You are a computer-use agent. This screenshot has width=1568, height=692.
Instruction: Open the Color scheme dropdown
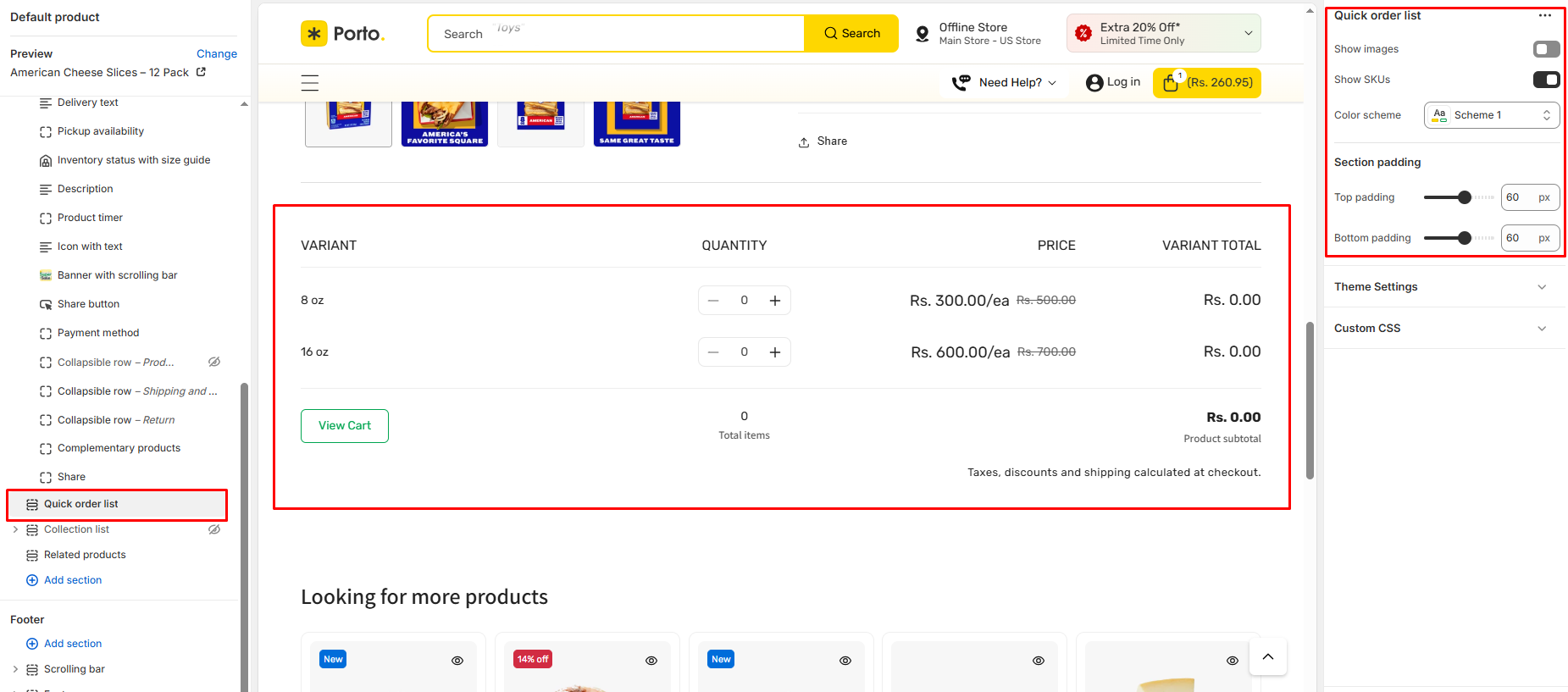1491,115
